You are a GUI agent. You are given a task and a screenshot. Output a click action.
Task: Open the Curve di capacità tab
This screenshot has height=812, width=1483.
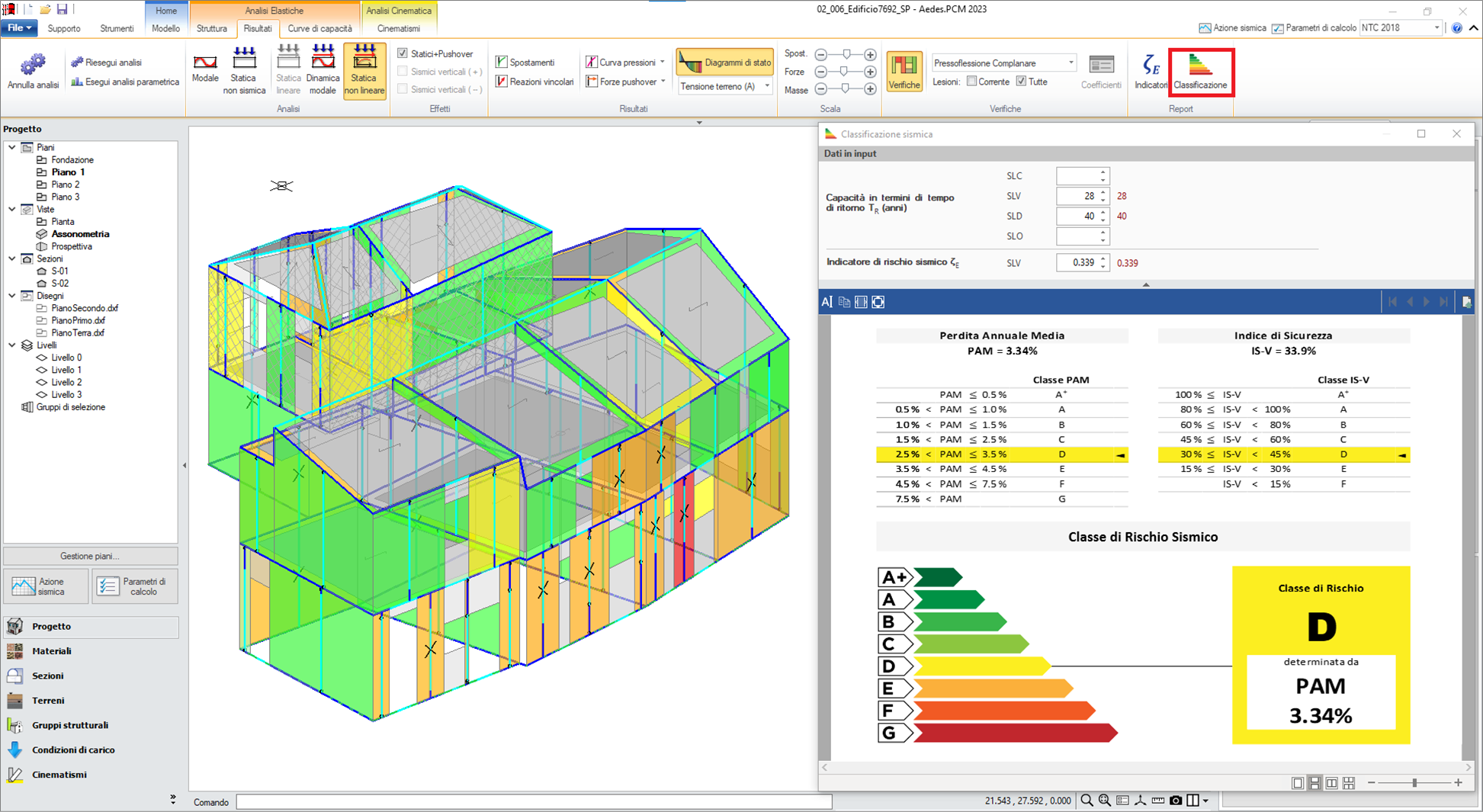(x=319, y=28)
